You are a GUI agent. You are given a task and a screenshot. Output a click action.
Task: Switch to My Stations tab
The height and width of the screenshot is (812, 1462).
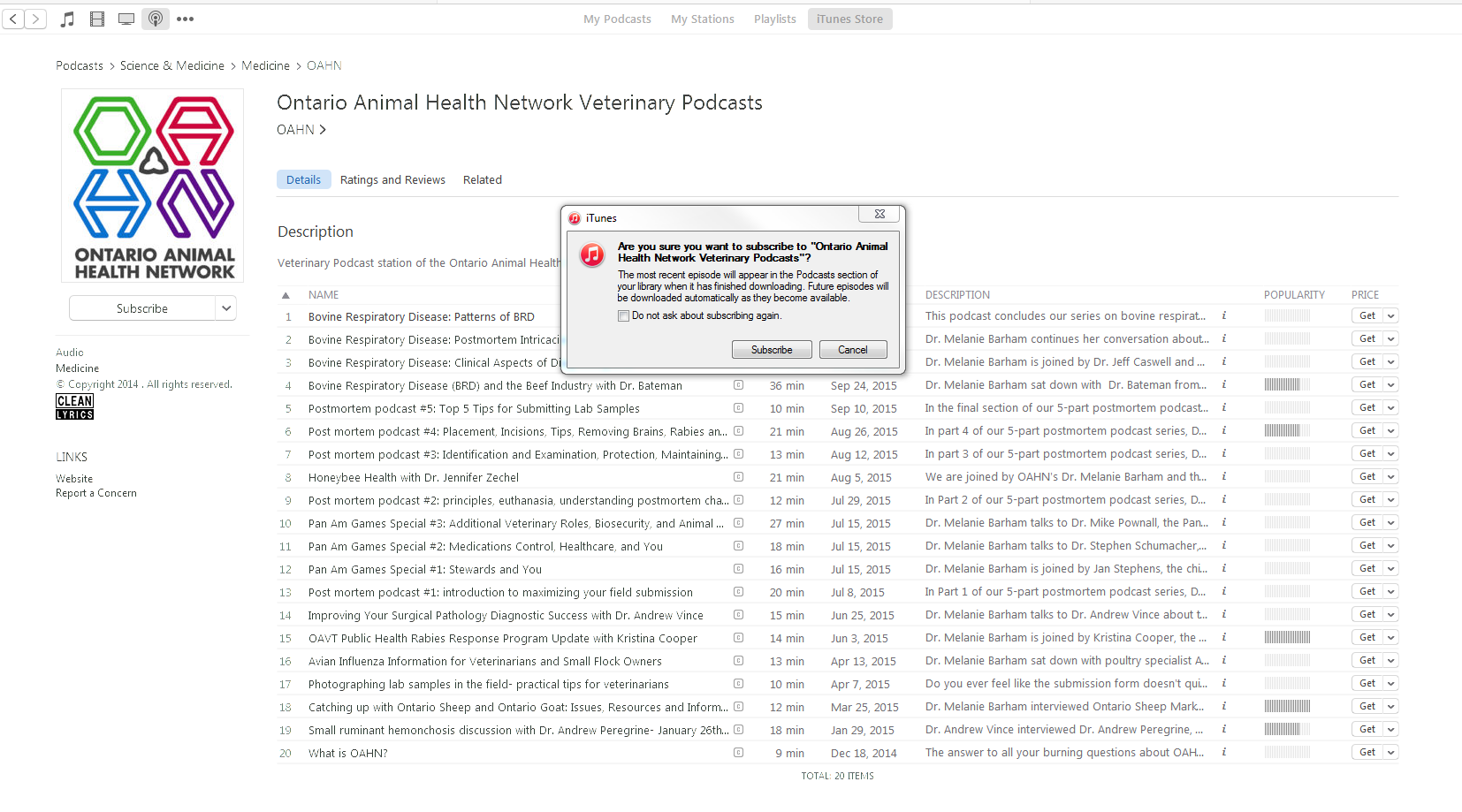click(703, 19)
